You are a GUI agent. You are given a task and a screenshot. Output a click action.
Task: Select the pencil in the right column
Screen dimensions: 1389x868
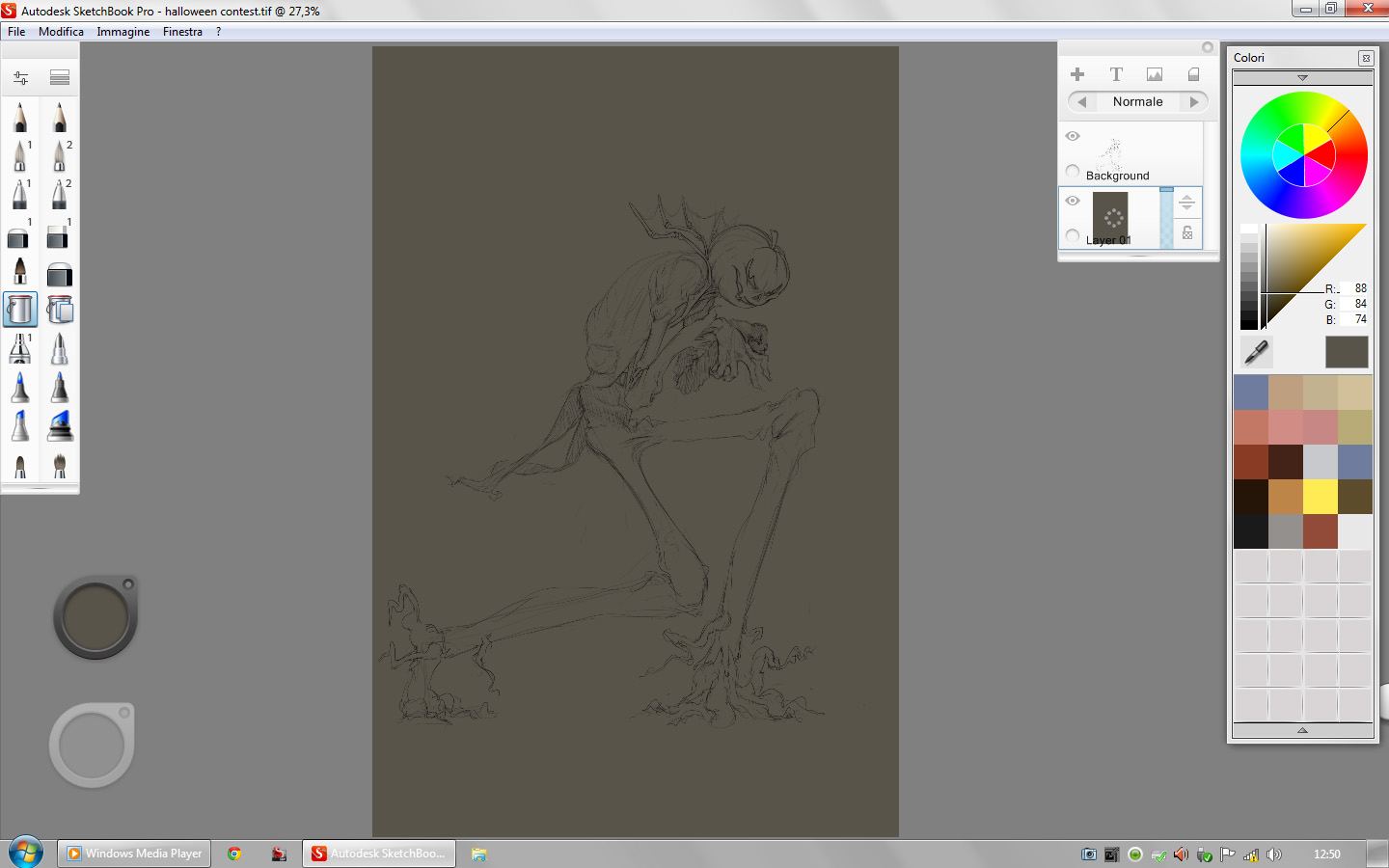pyautogui.click(x=60, y=118)
